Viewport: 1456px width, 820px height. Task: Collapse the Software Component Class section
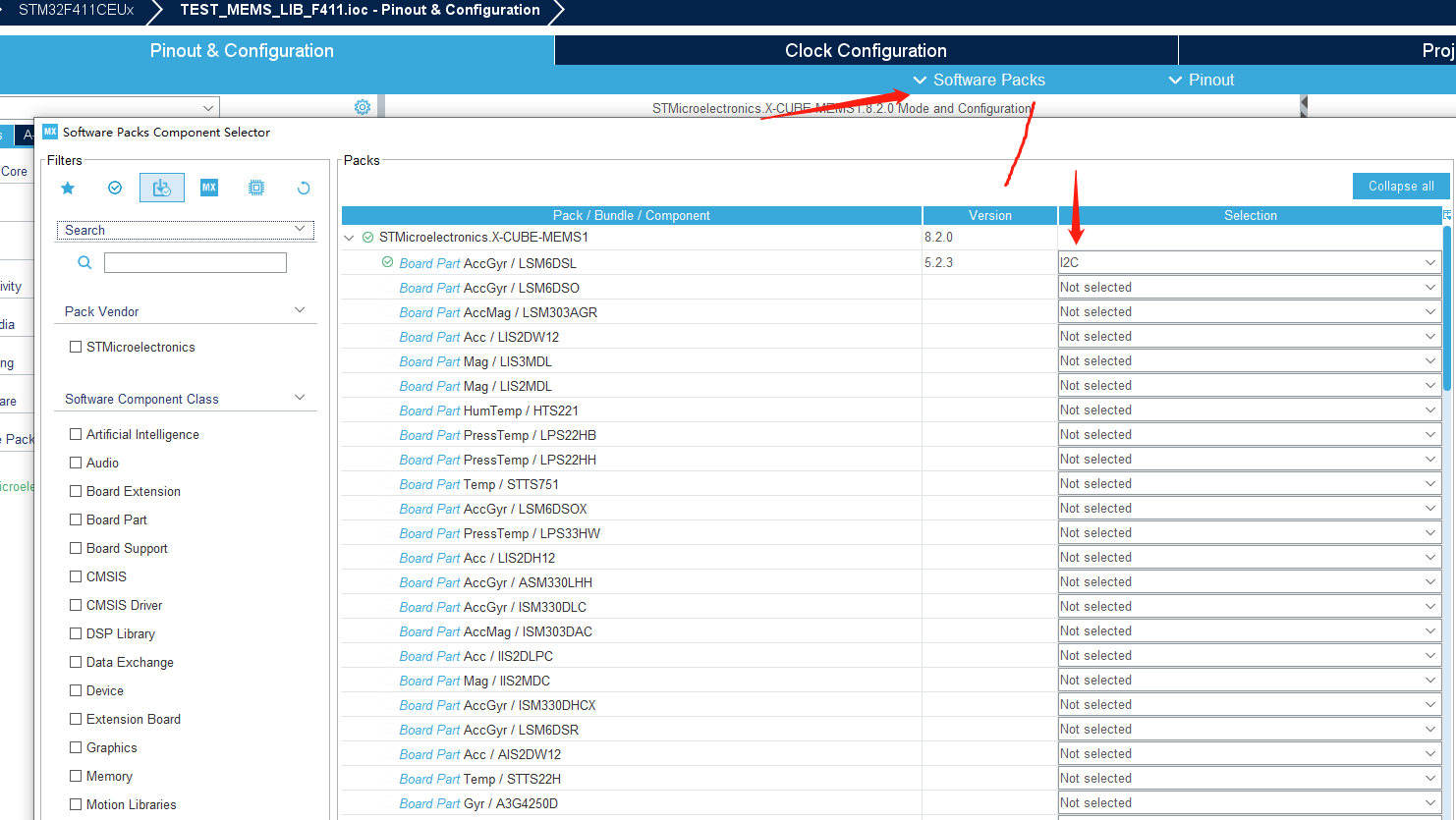pos(300,398)
